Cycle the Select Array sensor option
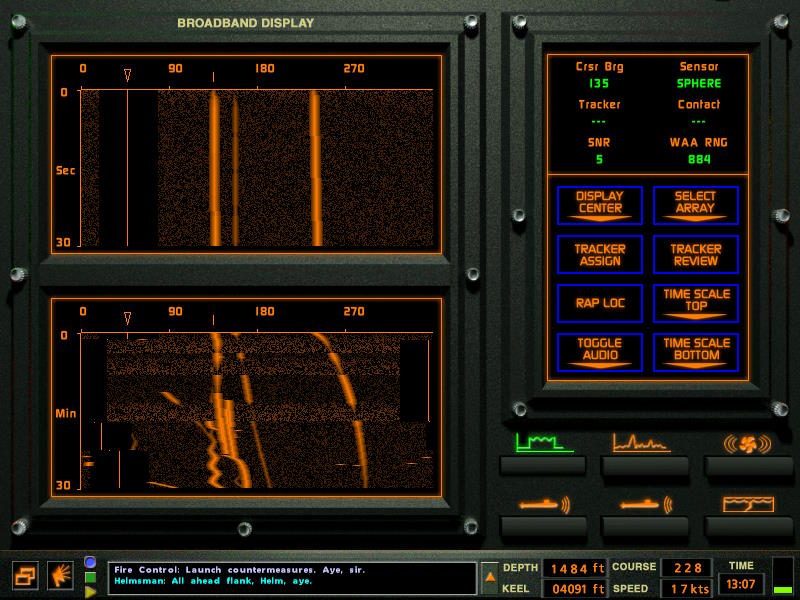The image size is (800, 600). [695, 203]
